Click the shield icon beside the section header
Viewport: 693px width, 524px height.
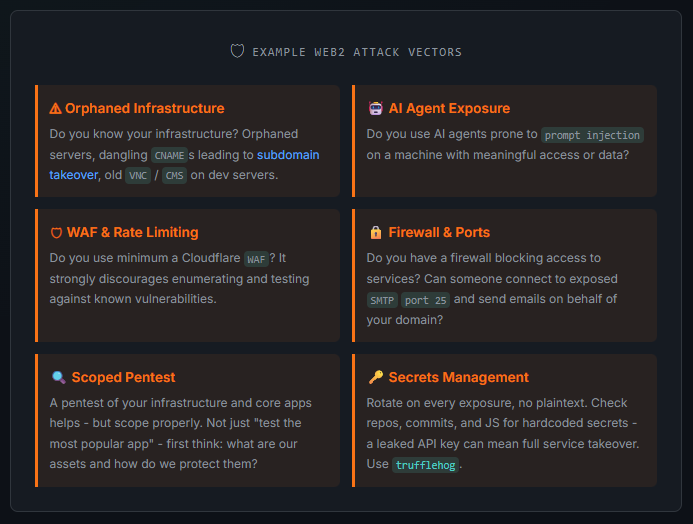[237, 51]
